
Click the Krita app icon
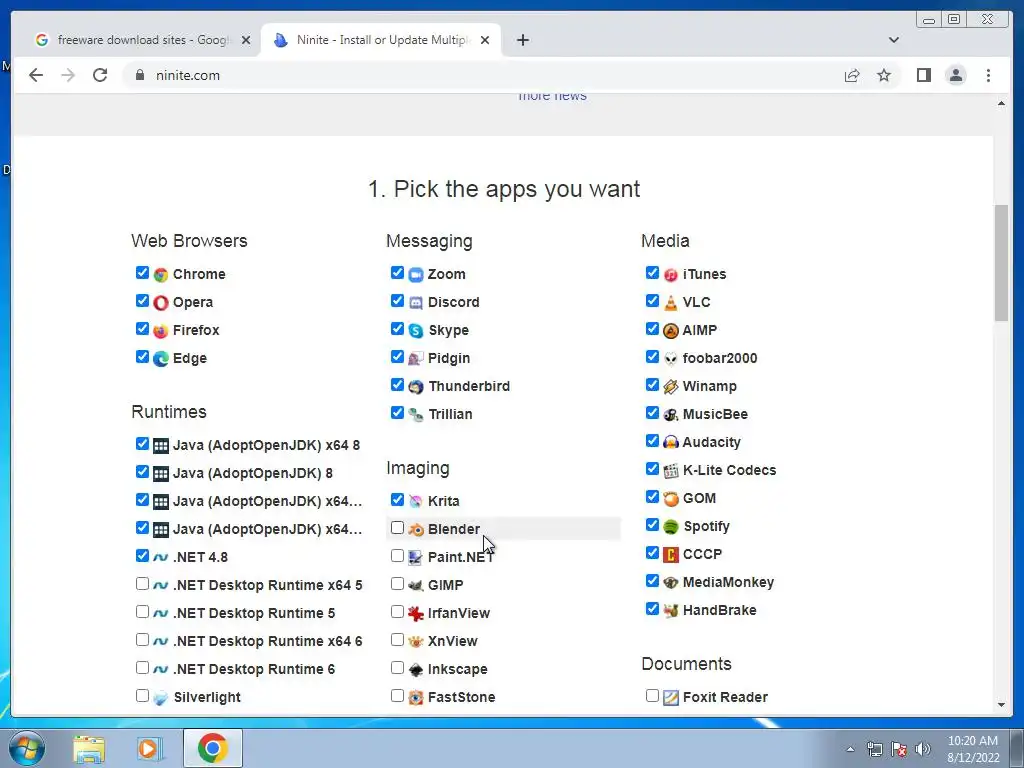coord(415,502)
